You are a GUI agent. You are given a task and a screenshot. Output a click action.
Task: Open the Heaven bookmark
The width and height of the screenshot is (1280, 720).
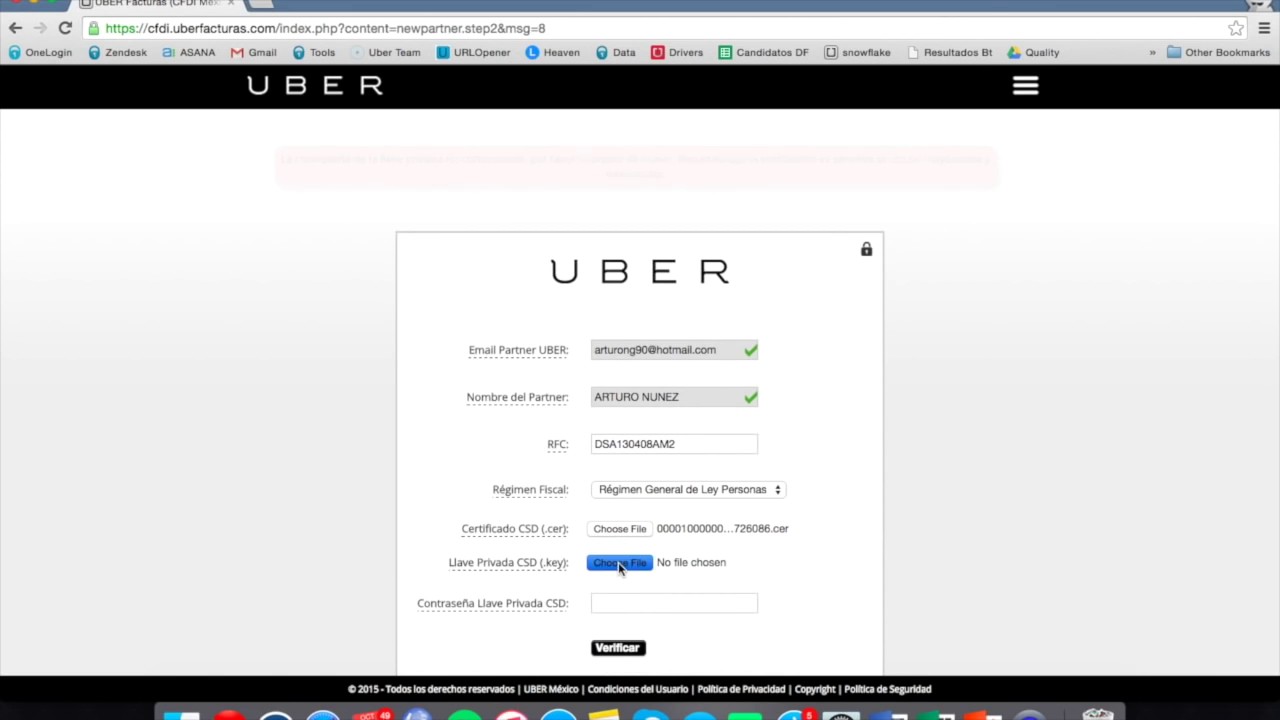[x=552, y=52]
